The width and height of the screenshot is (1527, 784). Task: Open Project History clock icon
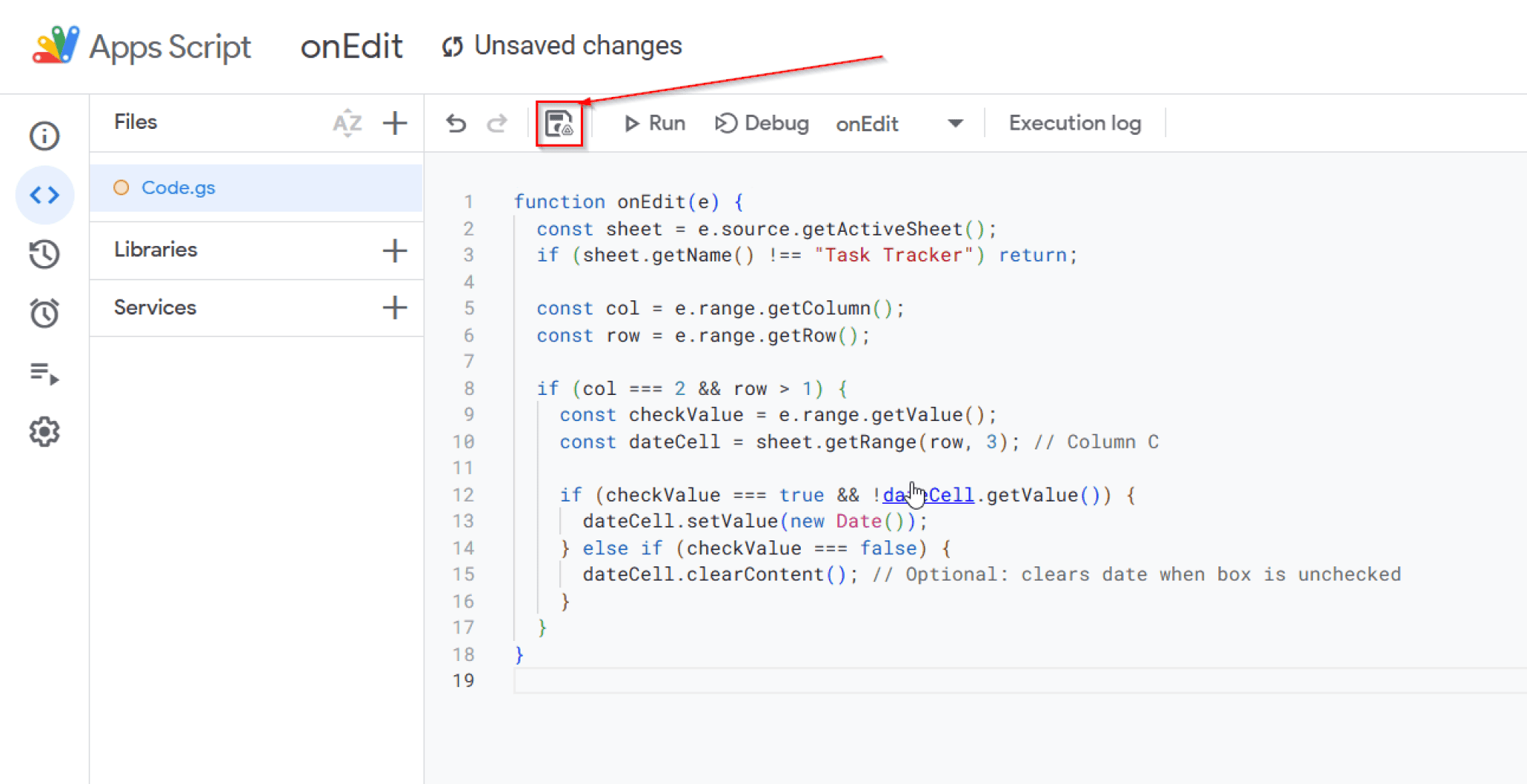(x=44, y=254)
